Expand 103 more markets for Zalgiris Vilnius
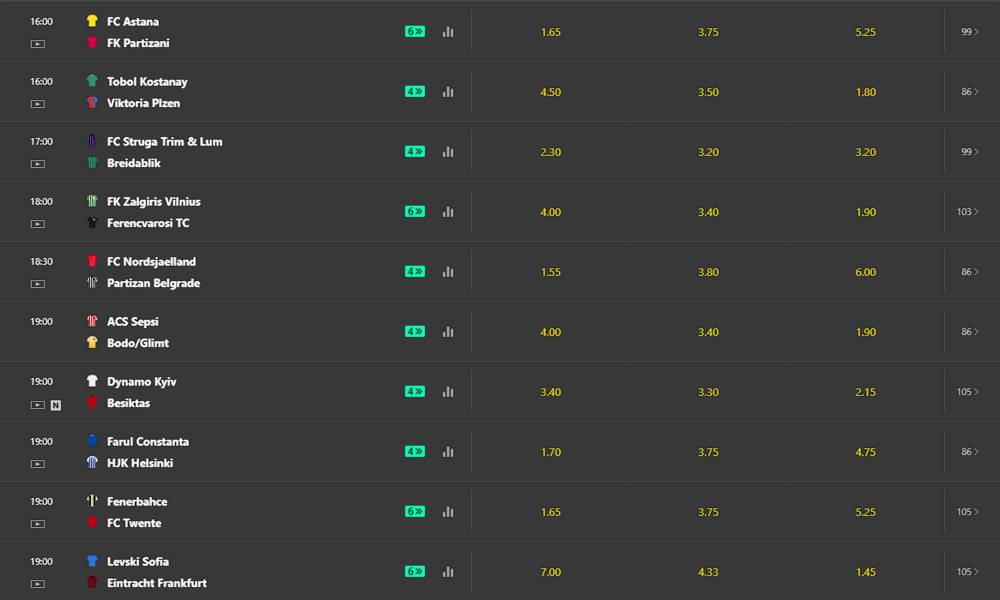This screenshot has width=1000, height=600. click(x=967, y=211)
